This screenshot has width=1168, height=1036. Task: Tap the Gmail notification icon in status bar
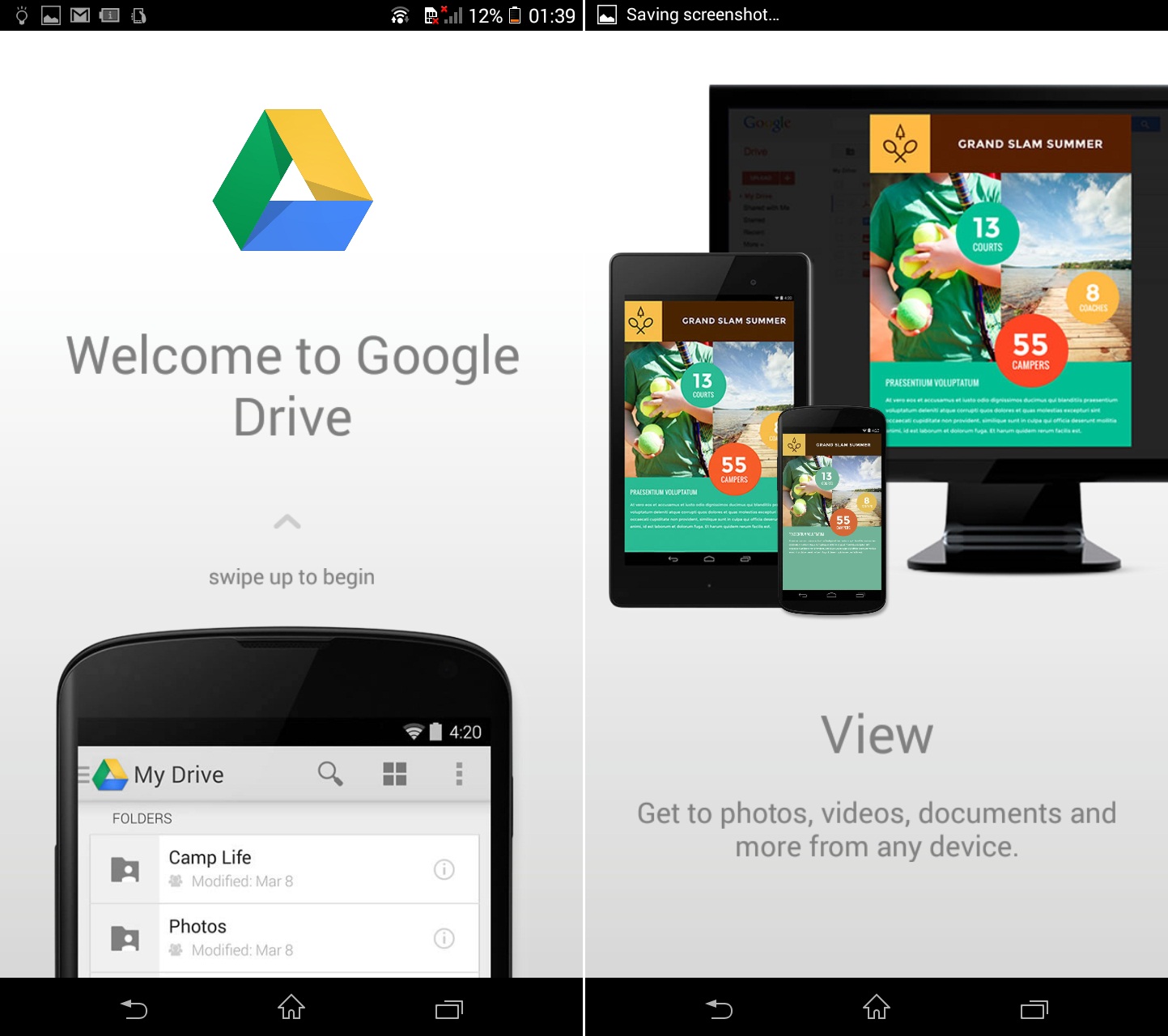point(80,15)
